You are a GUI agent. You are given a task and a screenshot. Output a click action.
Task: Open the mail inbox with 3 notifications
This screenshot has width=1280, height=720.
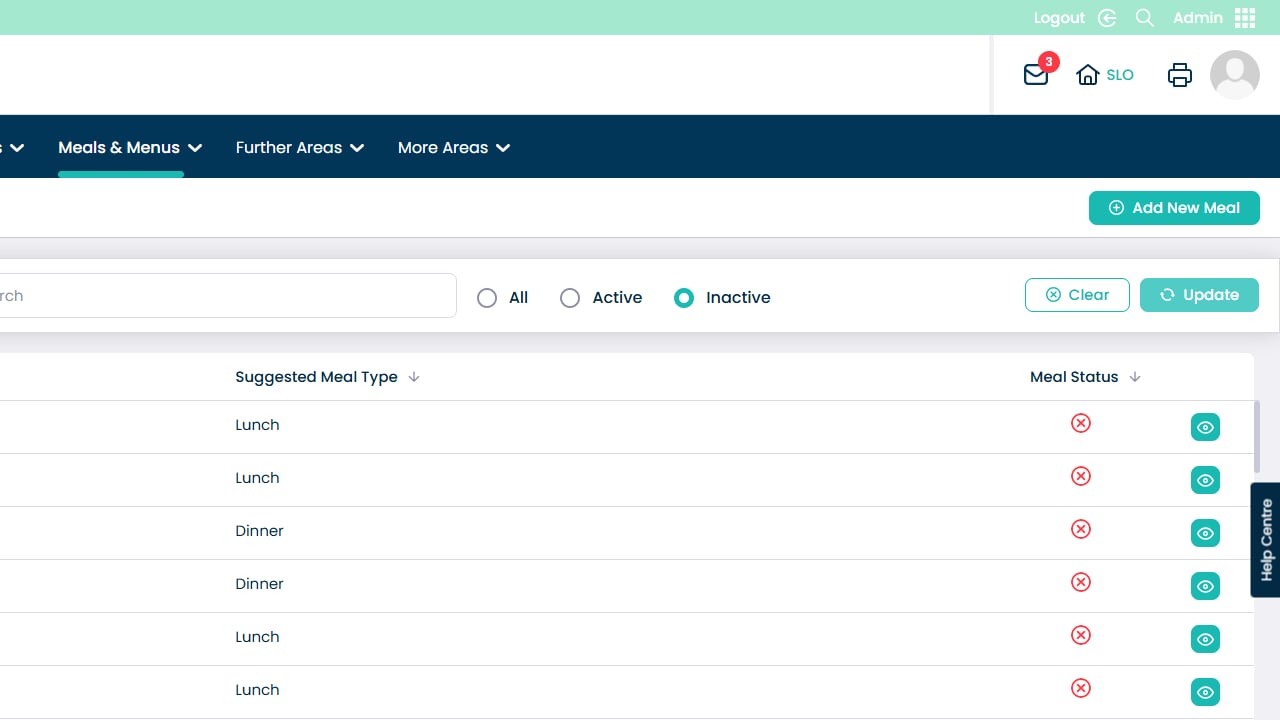[x=1036, y=75]
